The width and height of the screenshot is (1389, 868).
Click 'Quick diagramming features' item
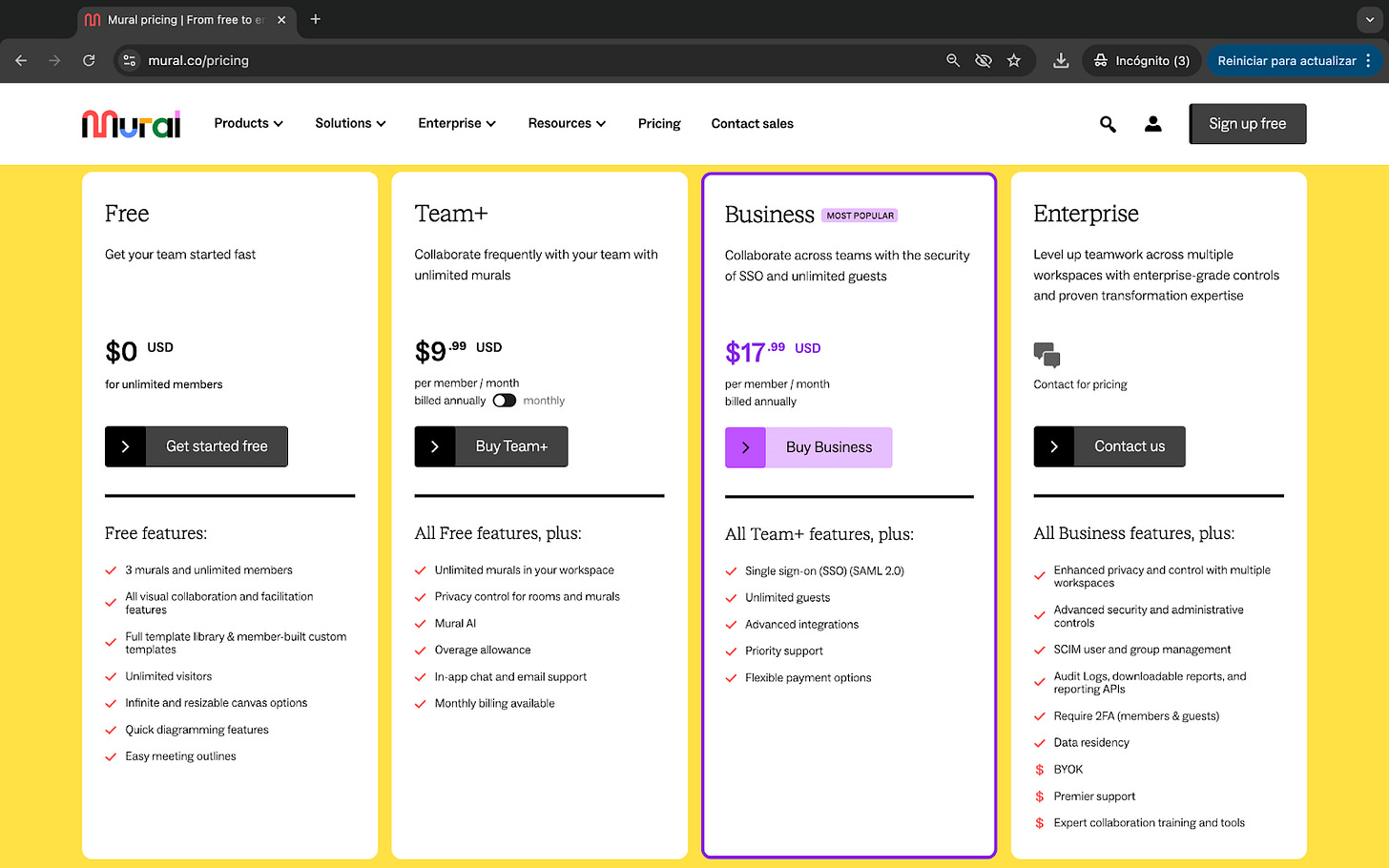pos(197,730)
